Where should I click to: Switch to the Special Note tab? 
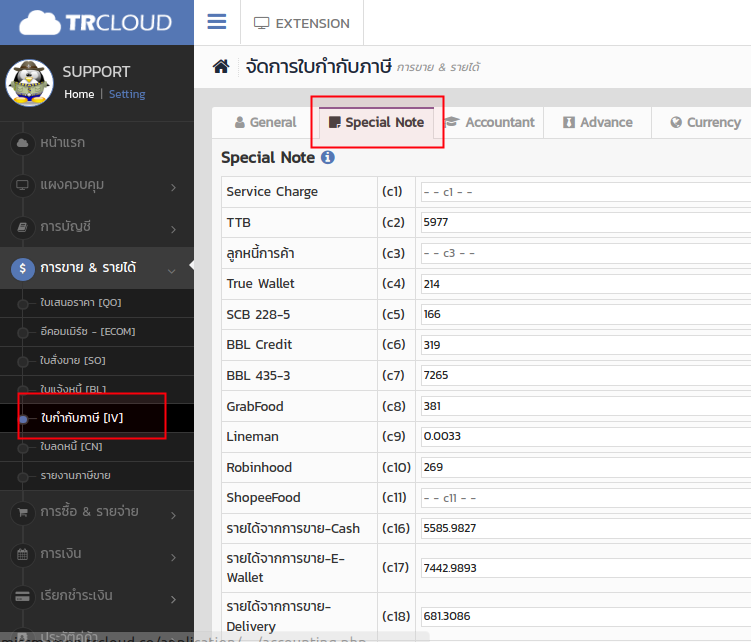point(376,123)
